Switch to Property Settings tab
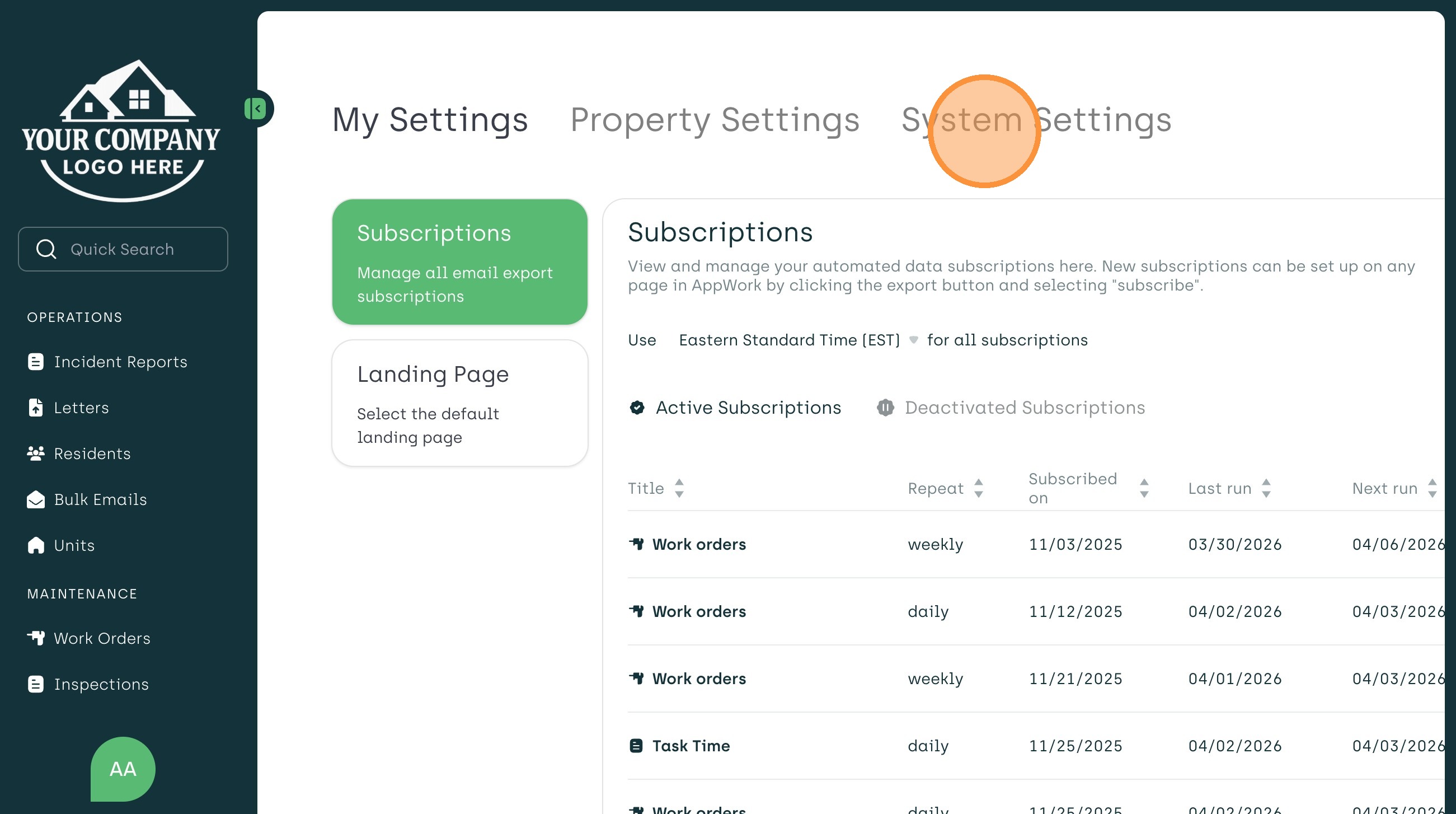Image resolution: width=1456 pixels, height=814 pixels. [x=715, y=120]
